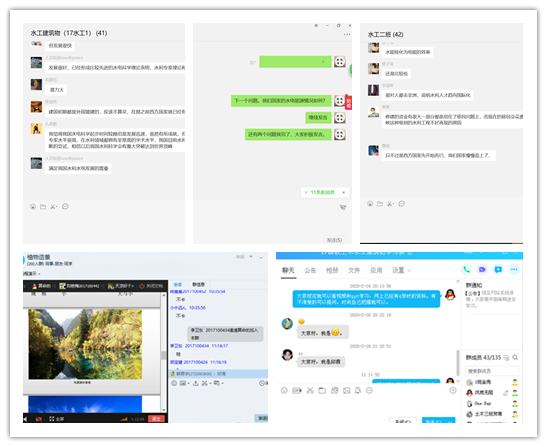The image size is (547, 447).
Task: Switch to the 公告 tab
Action: (x=310, y=270)
